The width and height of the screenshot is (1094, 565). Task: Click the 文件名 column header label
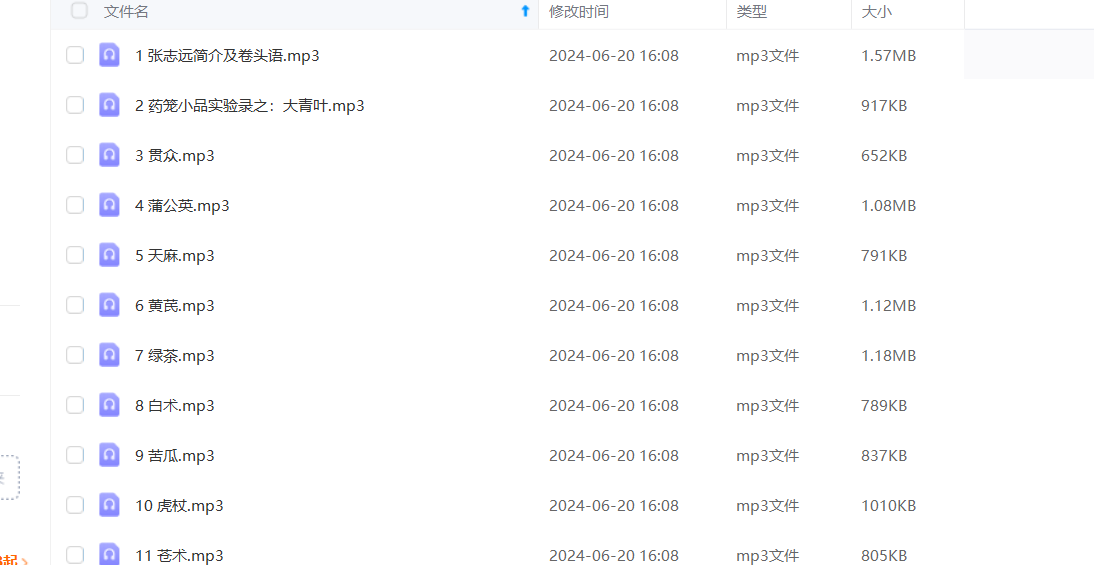(x=126, y=11)
